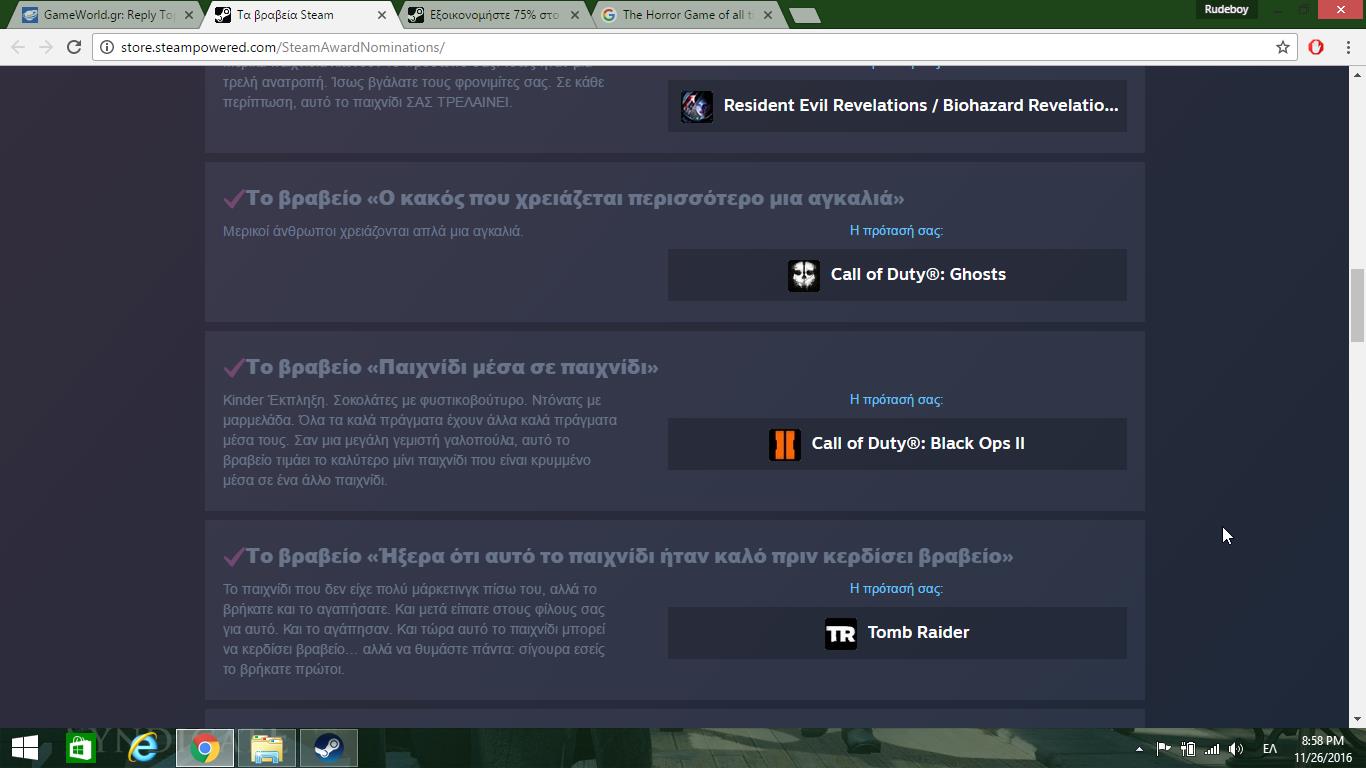1366x768 pixels.
Task: Click the battery power tray icon
Action: pos(1188,749)
